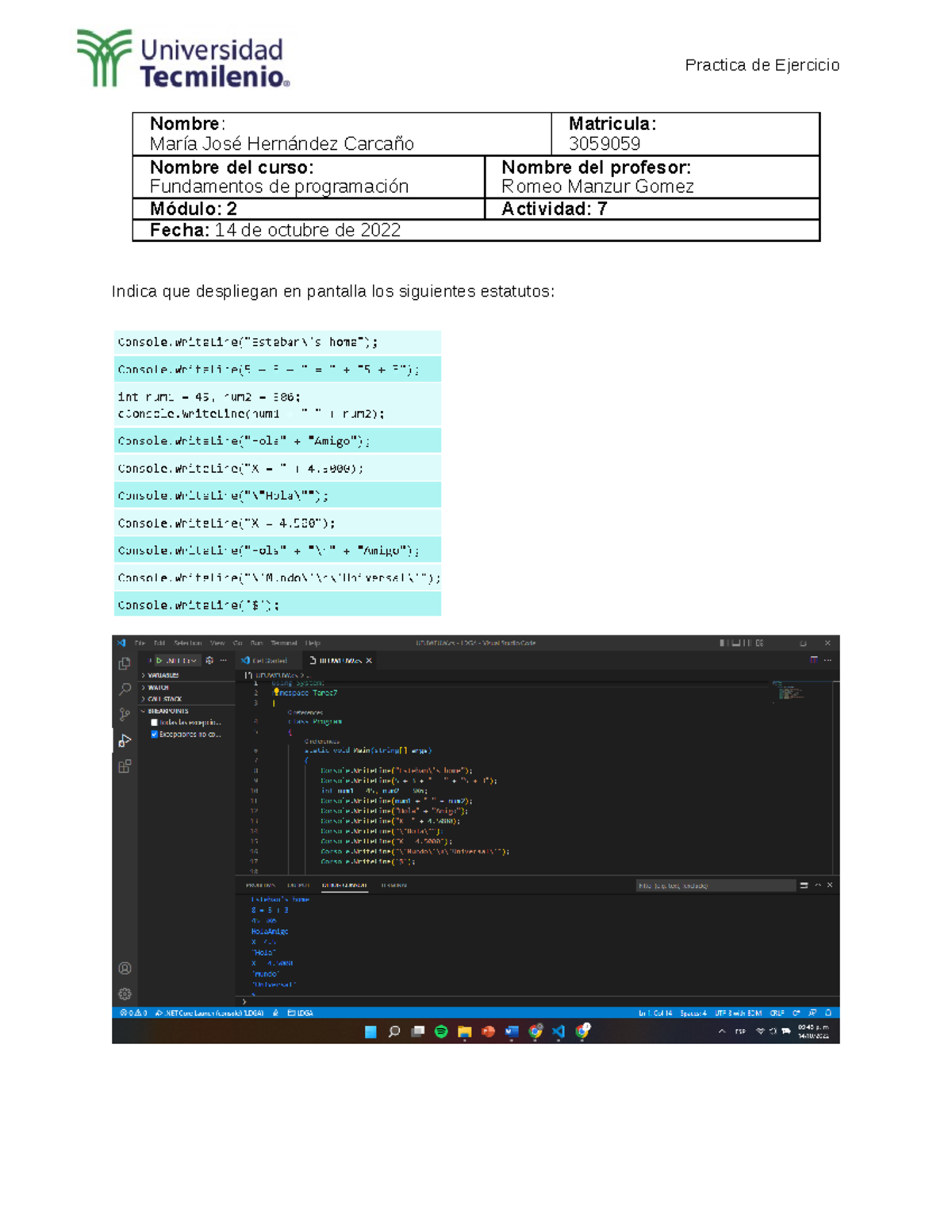Collapse the BREAKPOINTS section

(167, 711)
